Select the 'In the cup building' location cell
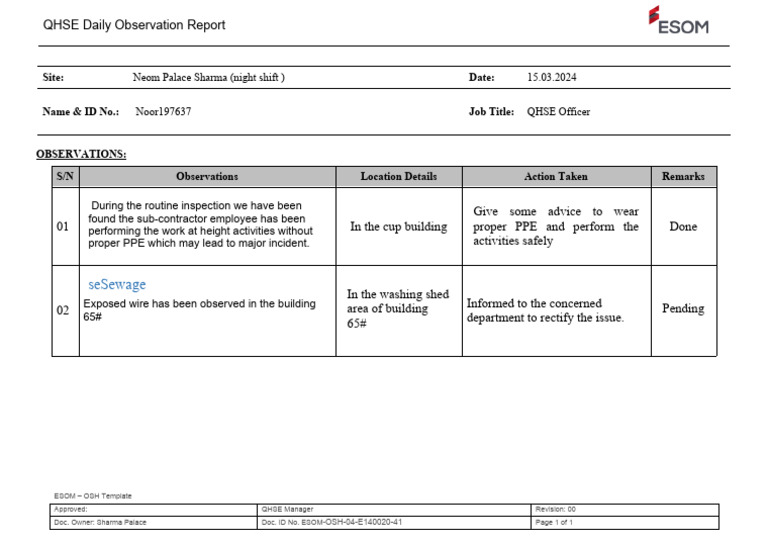 click(398, 227)
